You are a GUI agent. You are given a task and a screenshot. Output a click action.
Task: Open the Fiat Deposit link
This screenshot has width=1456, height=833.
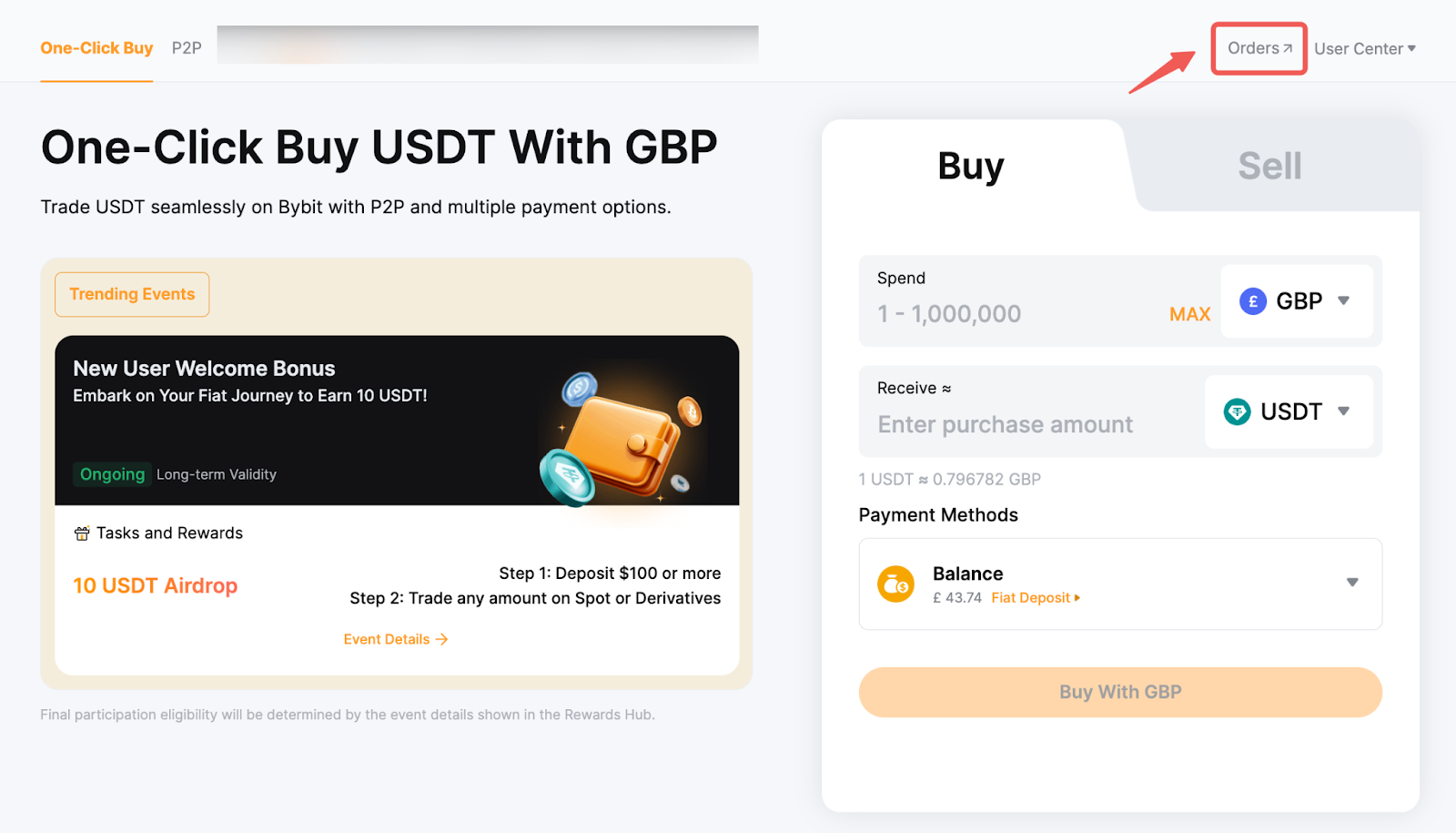pyautogui.click(x=1030, y=598)
